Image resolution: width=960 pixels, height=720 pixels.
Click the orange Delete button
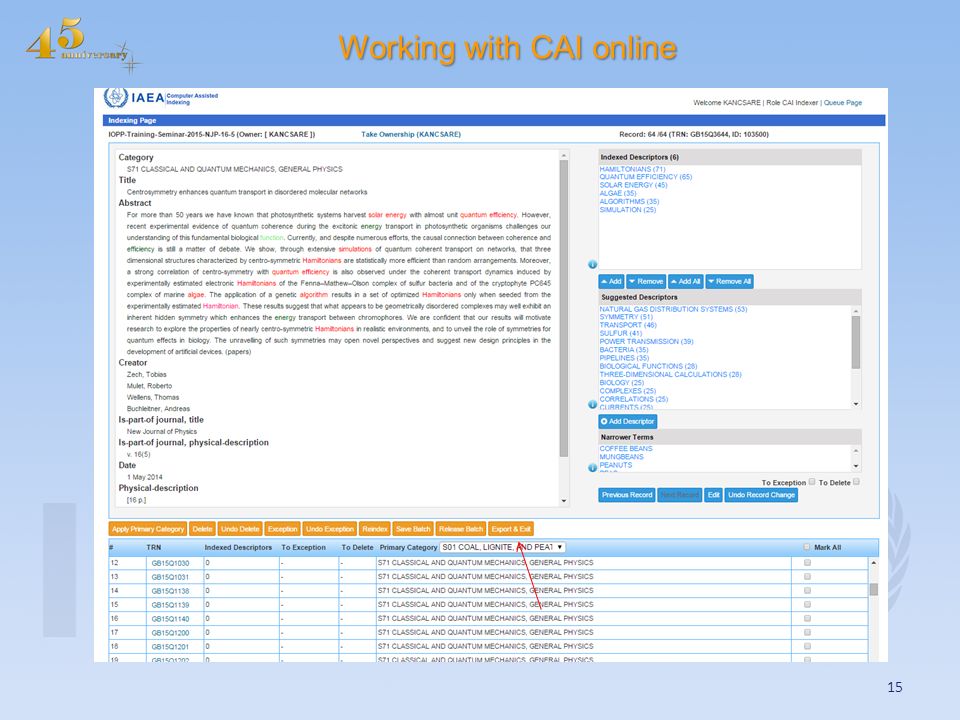pyautogui.click(x=202, y=529)
